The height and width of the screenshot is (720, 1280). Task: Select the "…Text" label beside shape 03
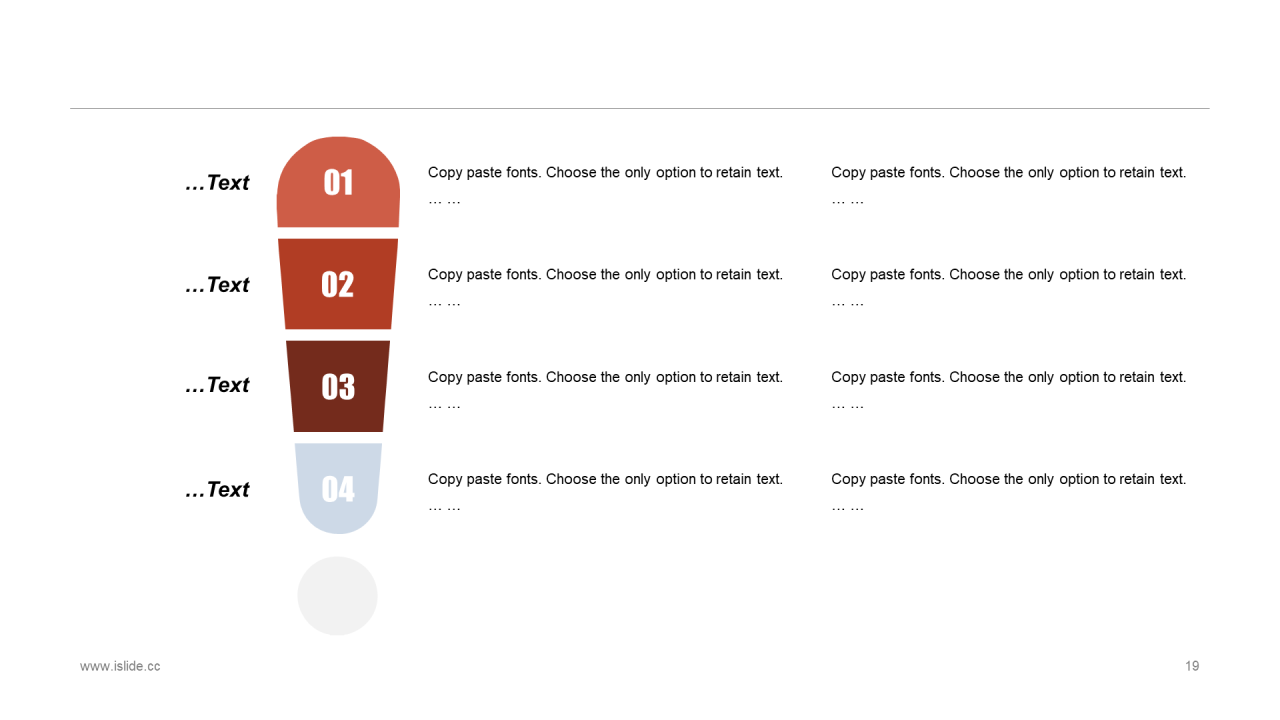(x=217, y=385)
